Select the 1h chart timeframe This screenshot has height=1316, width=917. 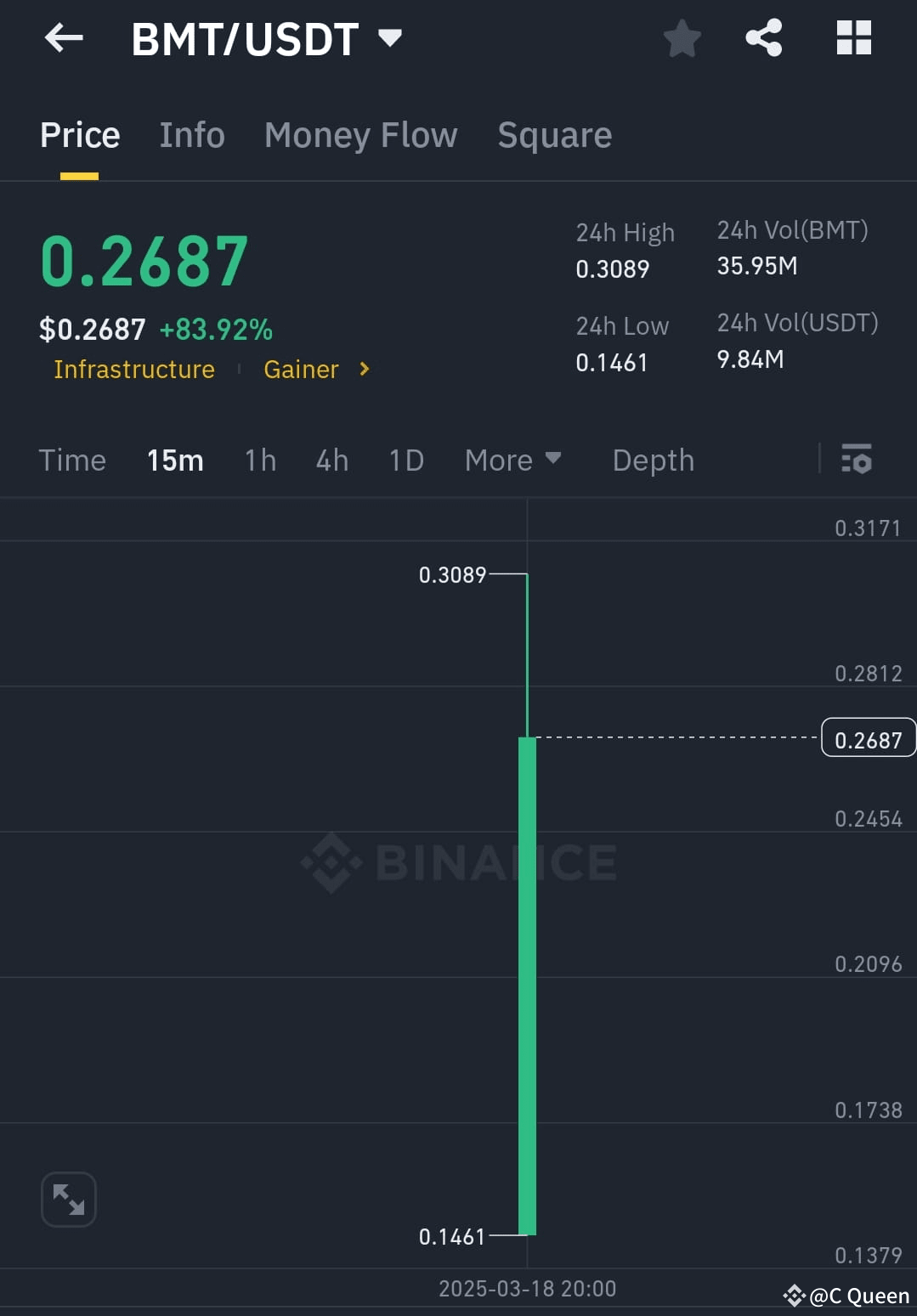(x=259, y=460)
